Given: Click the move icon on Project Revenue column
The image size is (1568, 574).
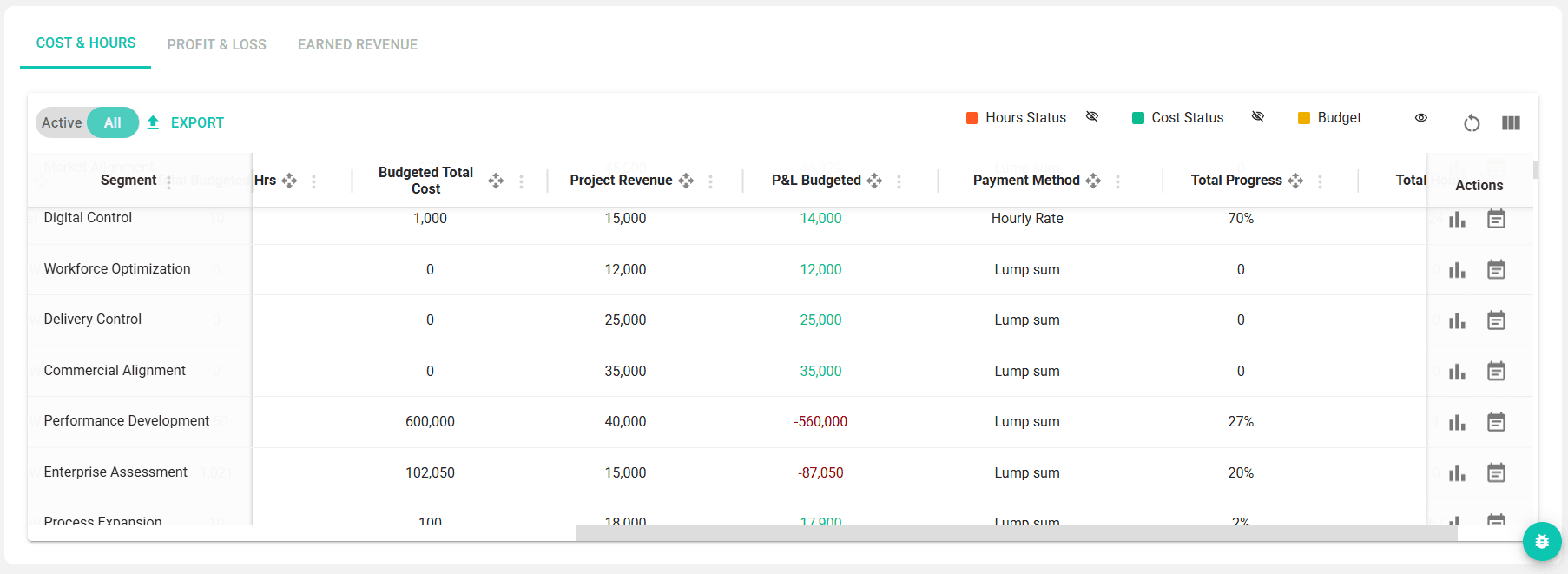Looking at the screenshot, I should tap(686, 181).
